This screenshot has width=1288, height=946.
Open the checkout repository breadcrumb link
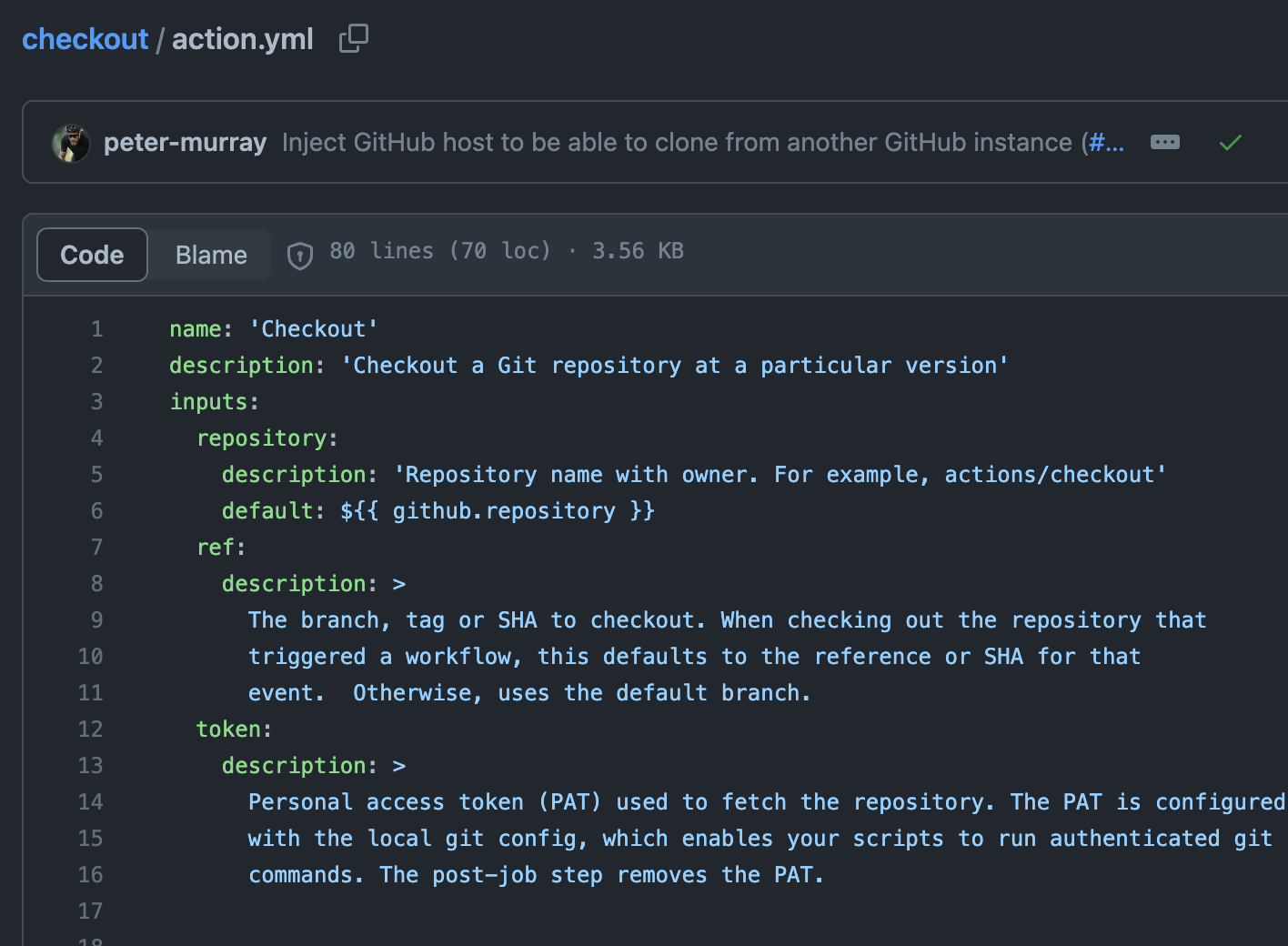point(85,39)
